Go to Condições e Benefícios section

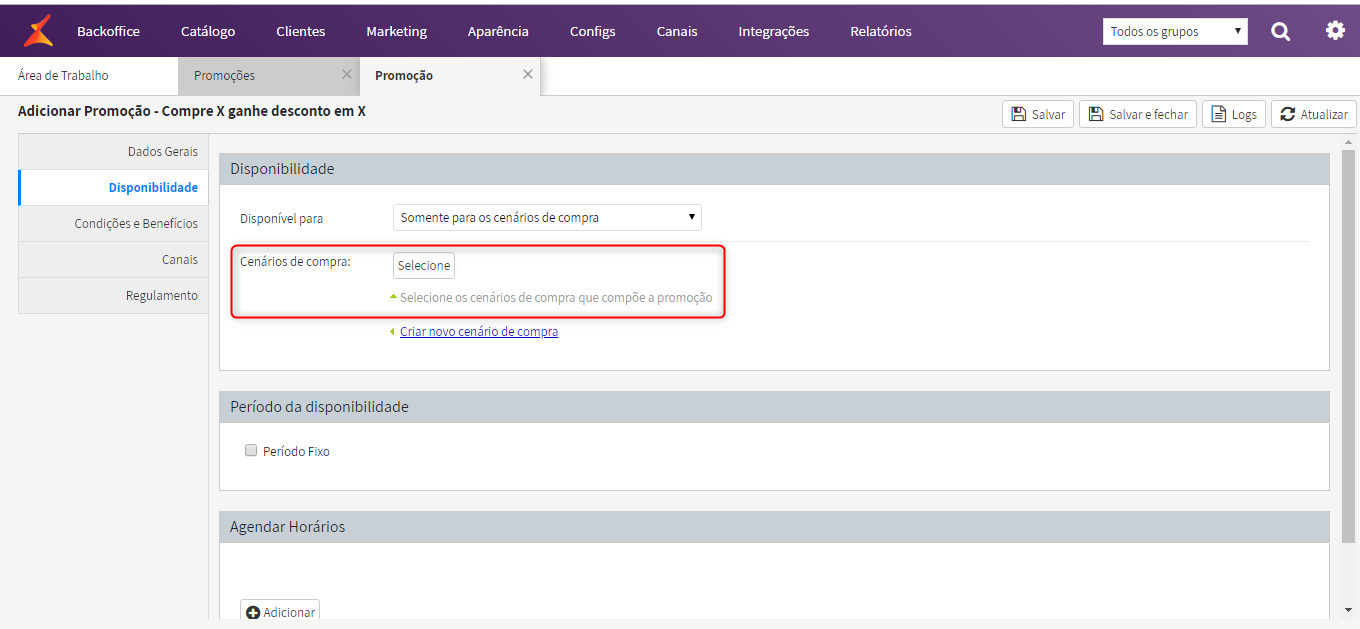[x=113, y=224]
